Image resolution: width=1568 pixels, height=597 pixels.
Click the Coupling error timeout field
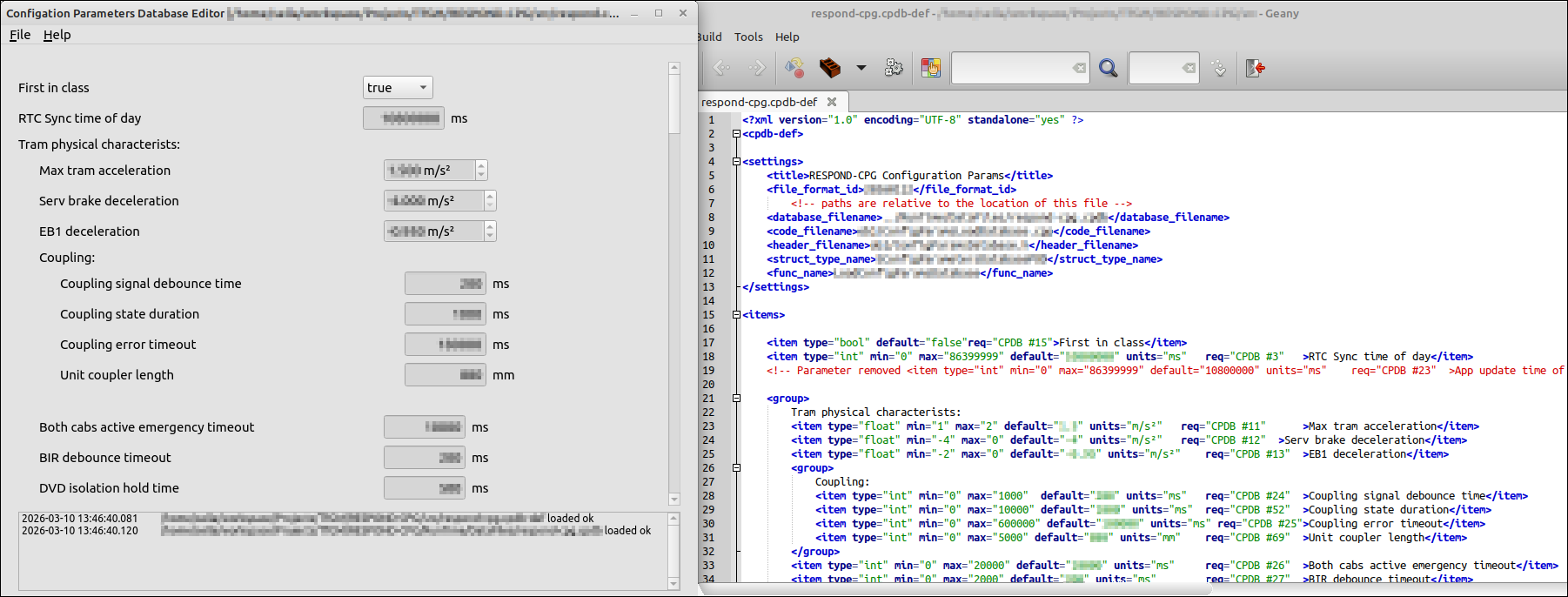tap(446, 345)
